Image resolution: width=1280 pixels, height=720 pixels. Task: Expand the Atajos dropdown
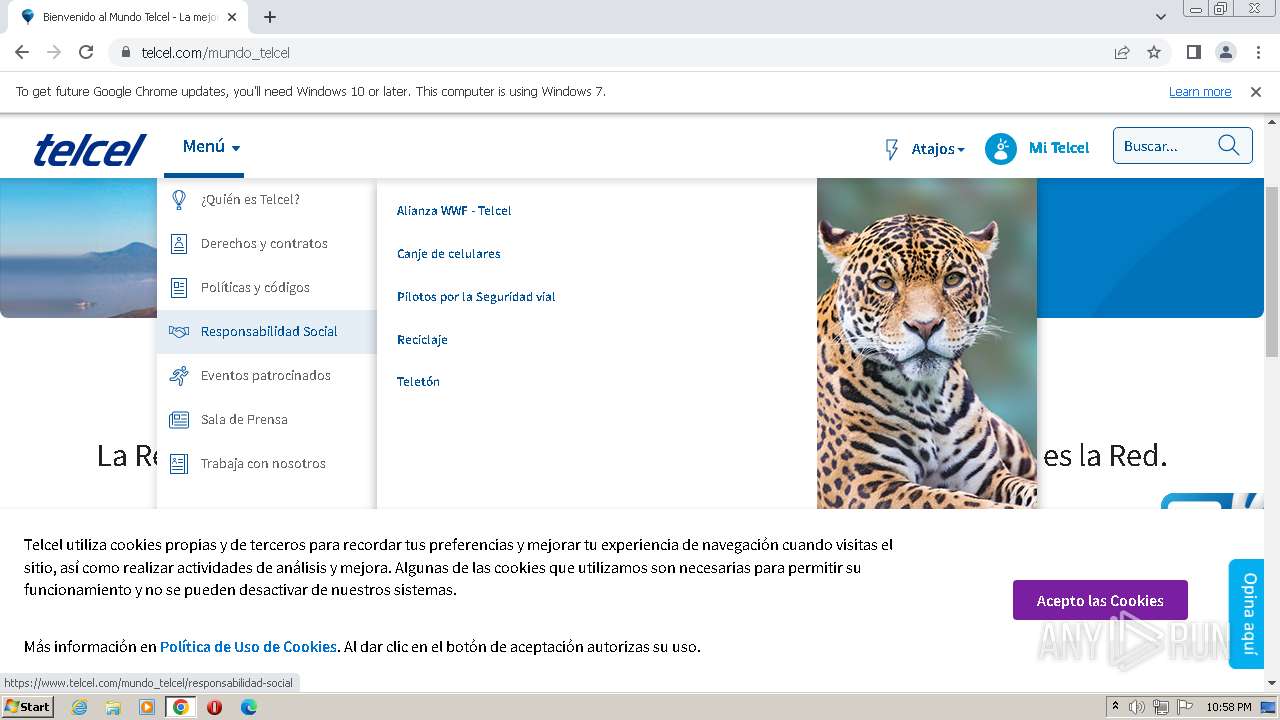point(937,149)
